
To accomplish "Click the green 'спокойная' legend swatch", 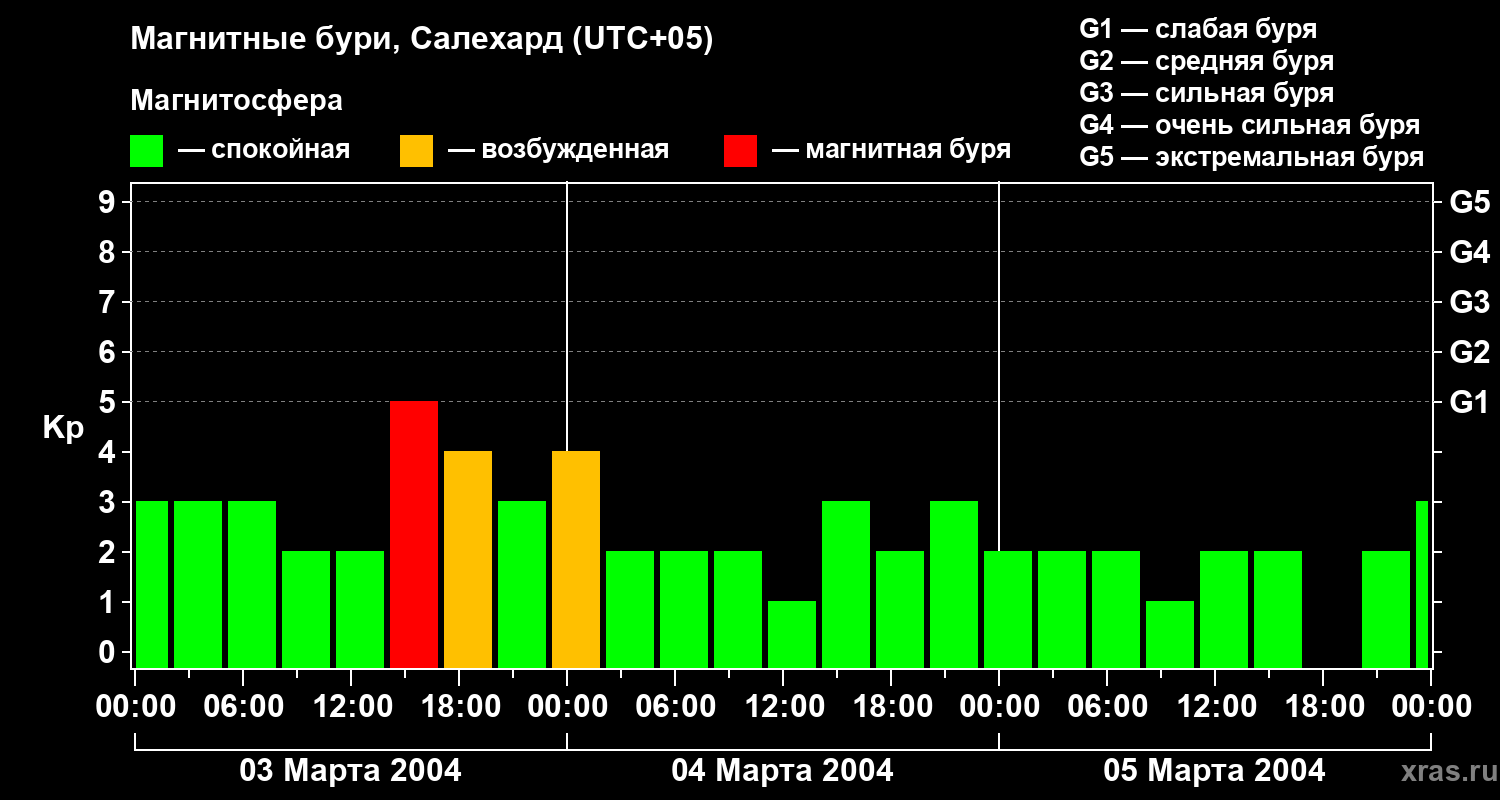I will 146,151.
